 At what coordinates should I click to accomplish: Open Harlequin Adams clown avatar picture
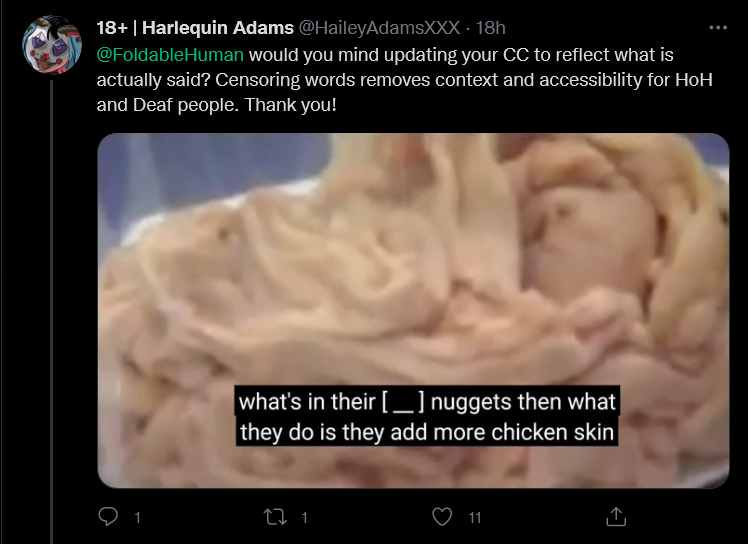tap(52, 45)
